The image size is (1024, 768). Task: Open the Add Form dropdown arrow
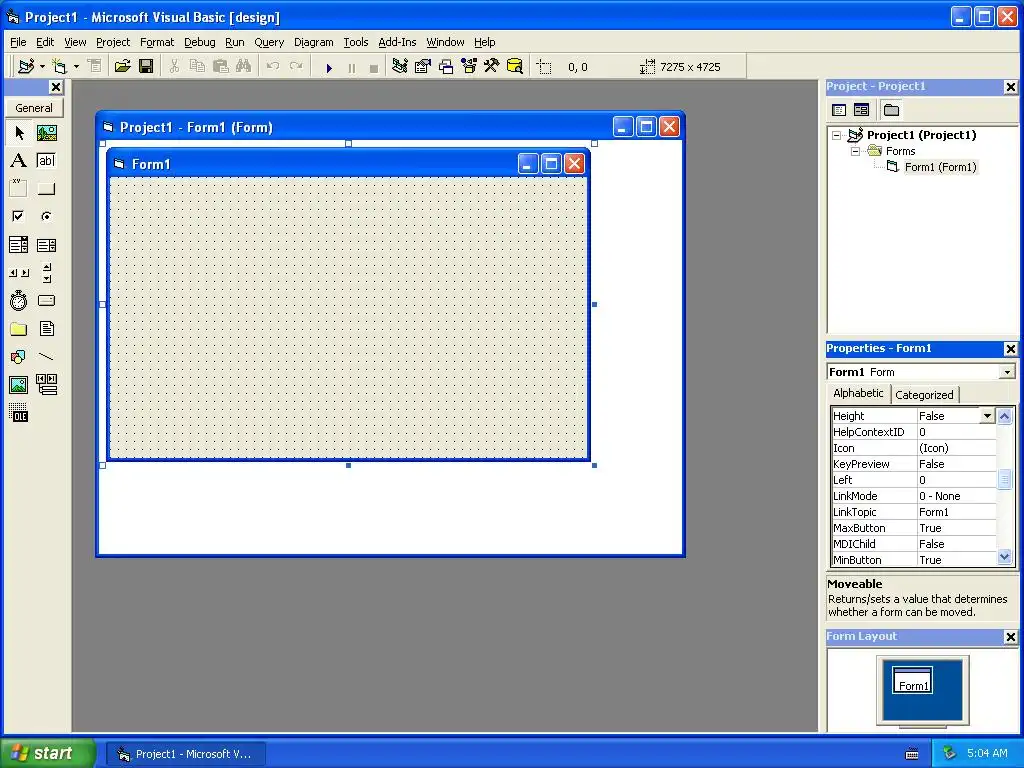click(x=76, y=67)
